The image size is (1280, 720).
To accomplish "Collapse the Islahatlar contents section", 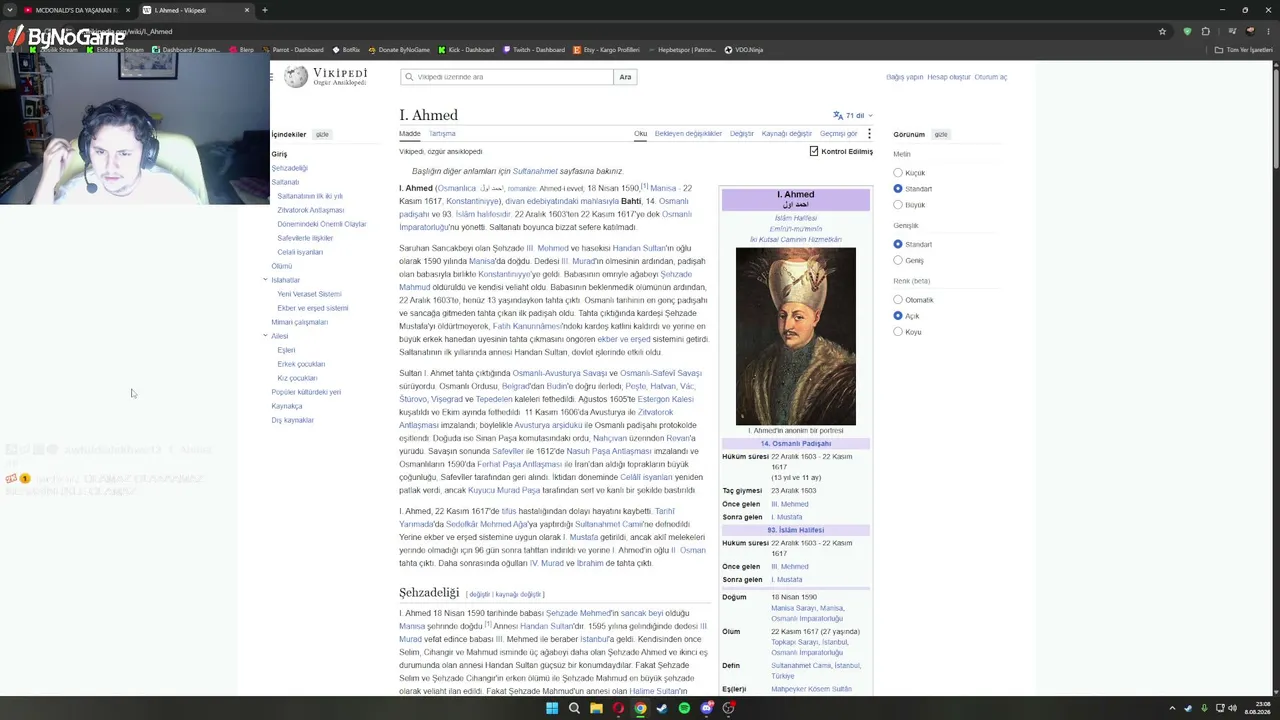I will pos(265,280).
